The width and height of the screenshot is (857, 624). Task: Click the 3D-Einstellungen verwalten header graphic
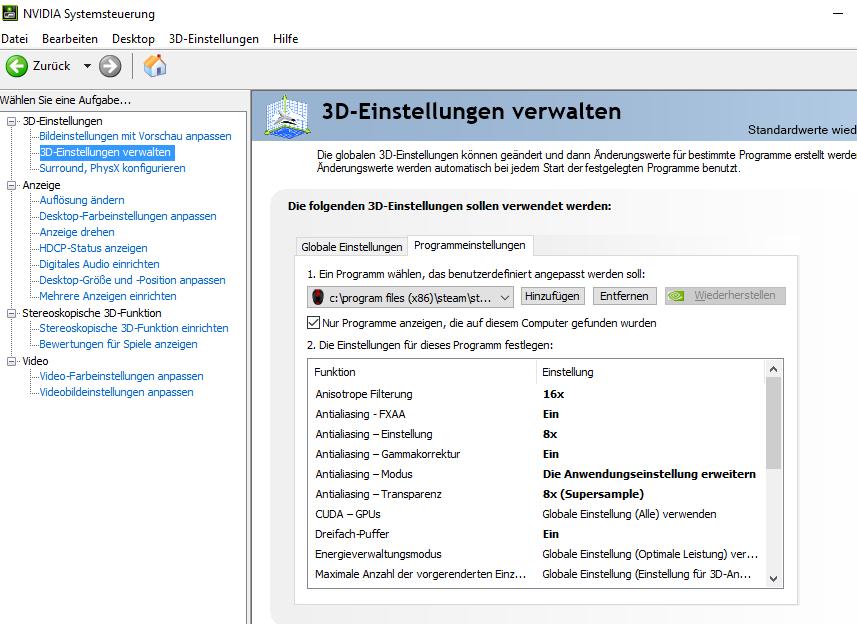(x=287, y=115)
